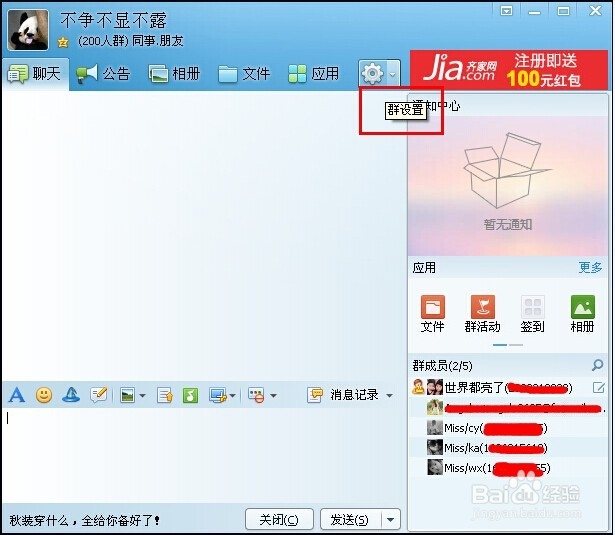This screenshot has width=615, height=535.
Task: Open the 文件 tab in top bar
Action: (244, 74)
